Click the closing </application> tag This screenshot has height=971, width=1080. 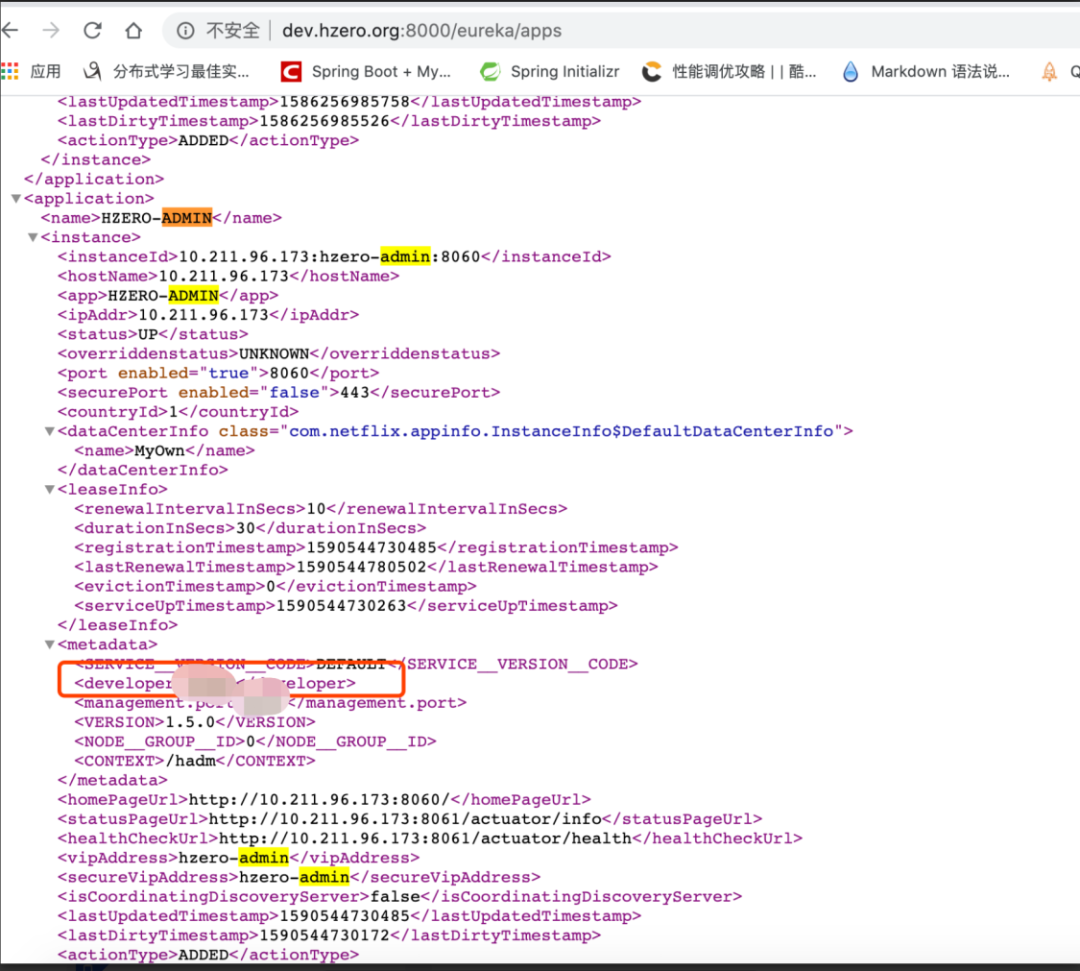(94, 179)
